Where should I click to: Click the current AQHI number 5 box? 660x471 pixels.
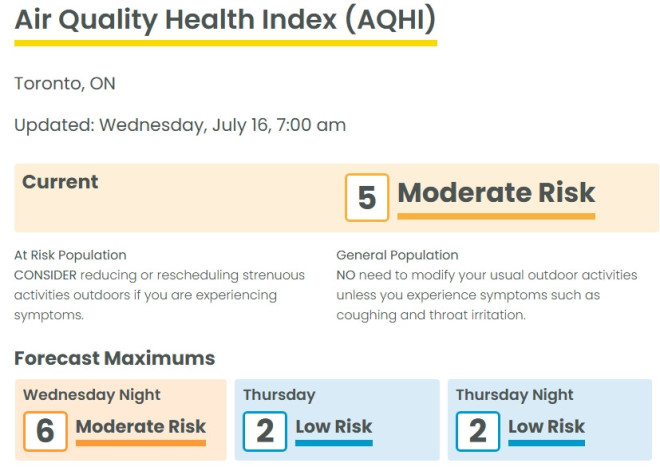point(366,198)
